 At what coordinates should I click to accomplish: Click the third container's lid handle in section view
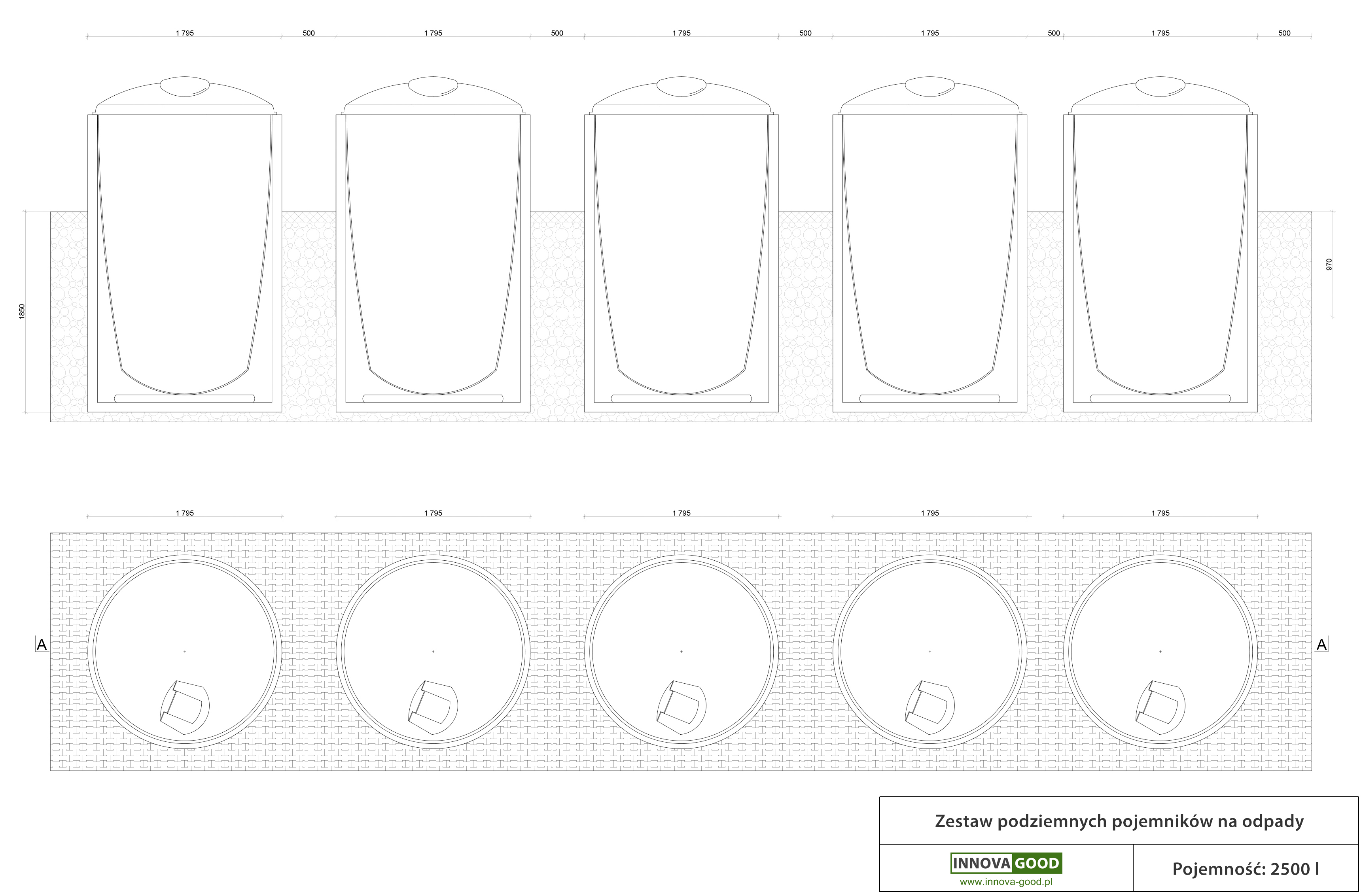[x=681, y=87]
